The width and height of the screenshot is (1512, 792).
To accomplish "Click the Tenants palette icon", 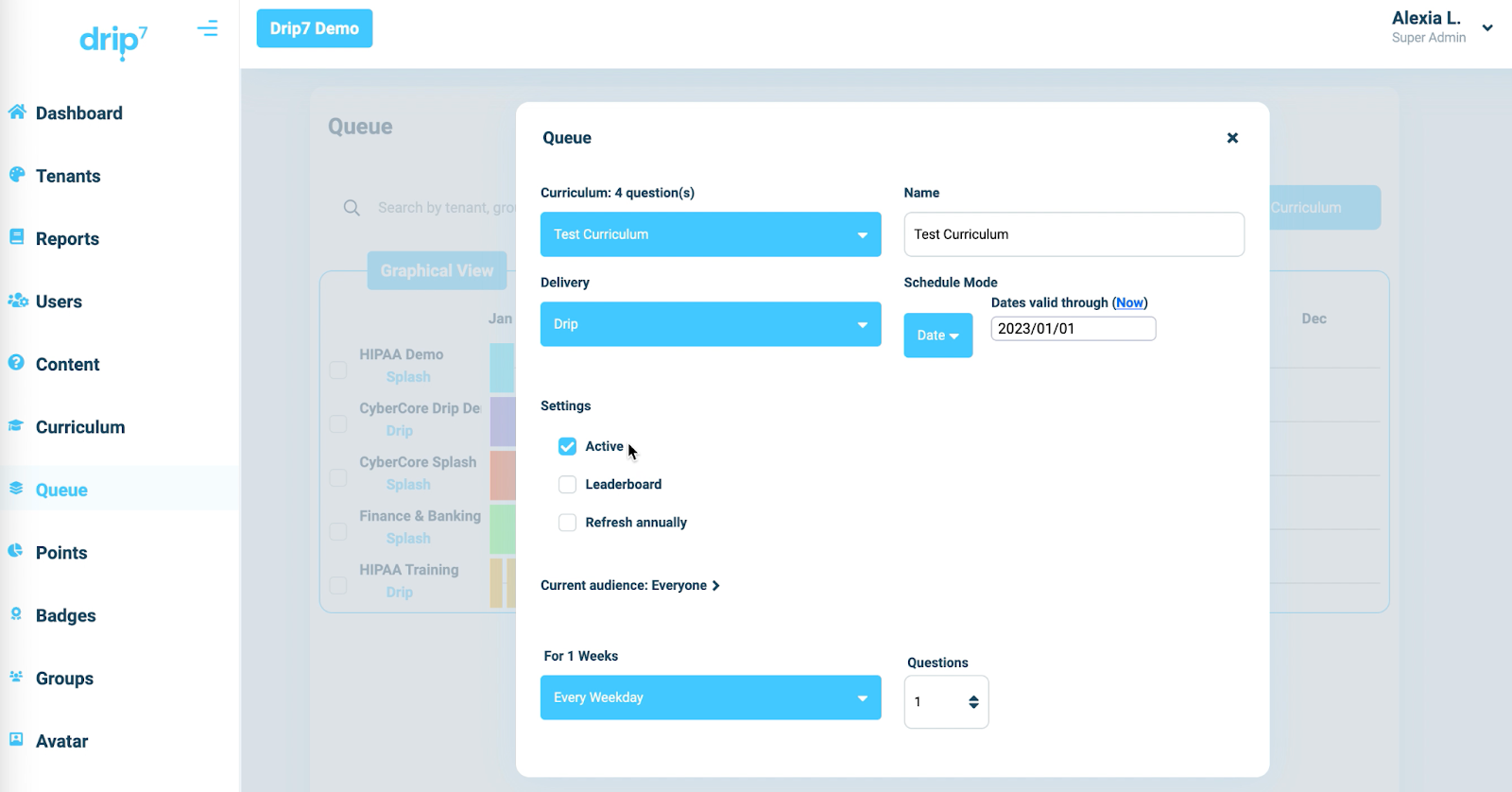I will (17, 175).
